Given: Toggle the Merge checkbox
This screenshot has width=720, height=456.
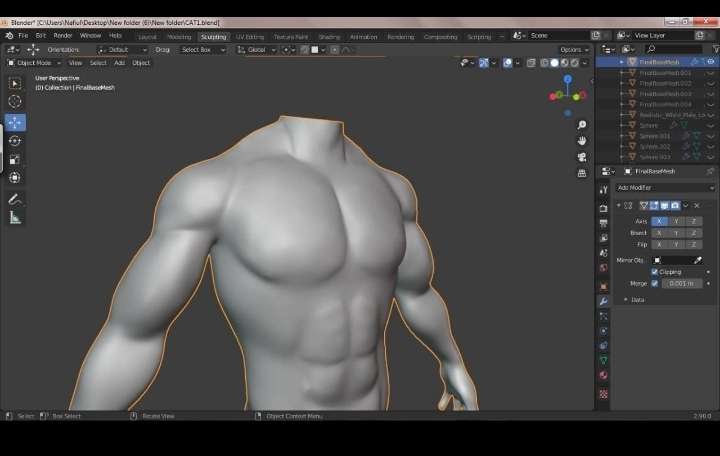Looking at the screenshot, I should (655, 284).
